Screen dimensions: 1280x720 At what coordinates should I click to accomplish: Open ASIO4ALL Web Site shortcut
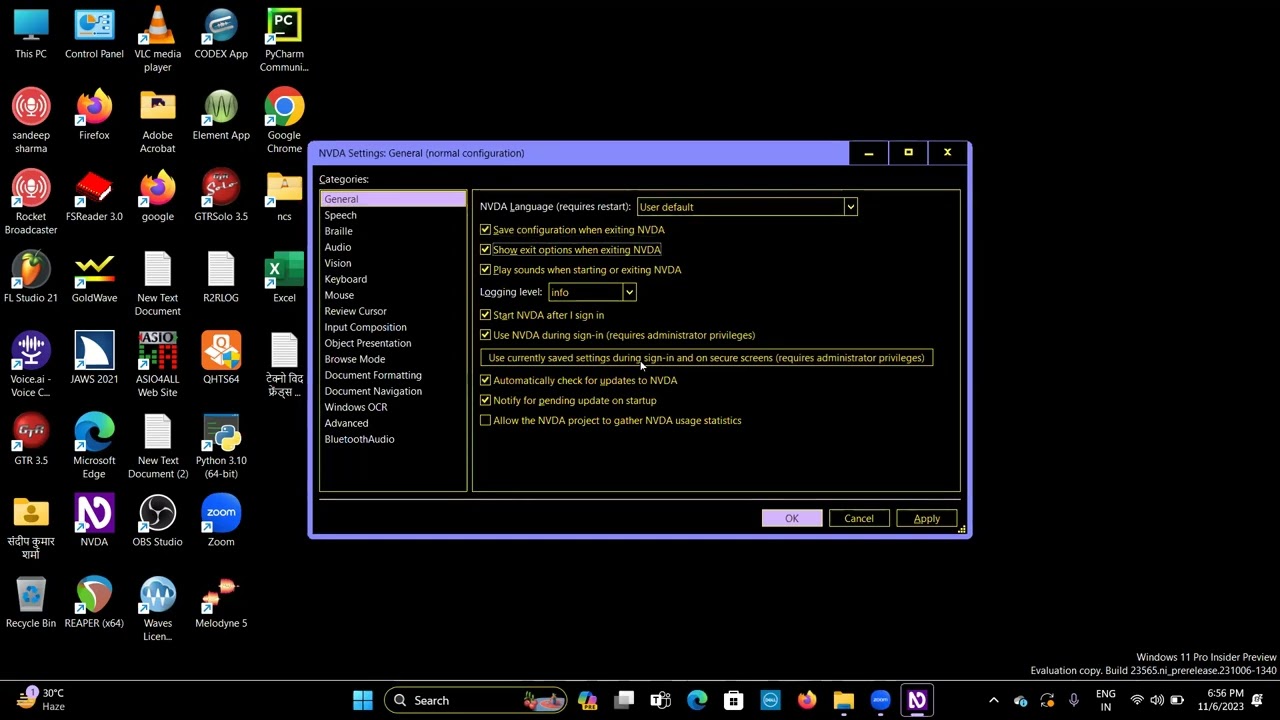157,364
